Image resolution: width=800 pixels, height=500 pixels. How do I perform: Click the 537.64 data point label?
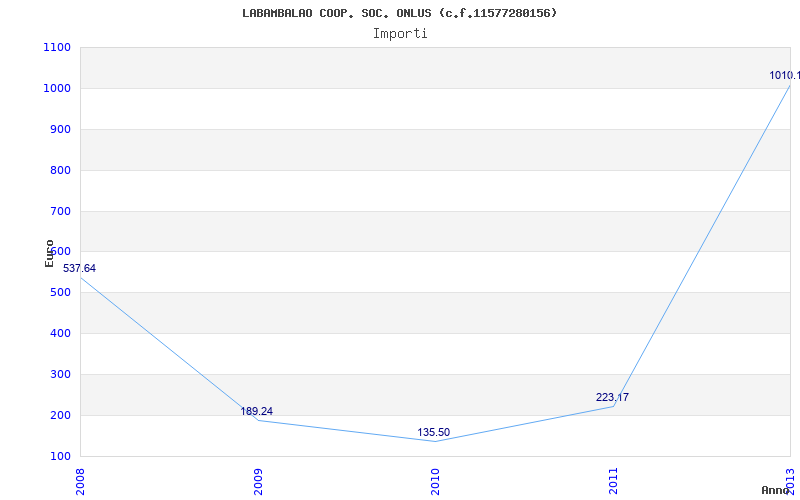79,268
